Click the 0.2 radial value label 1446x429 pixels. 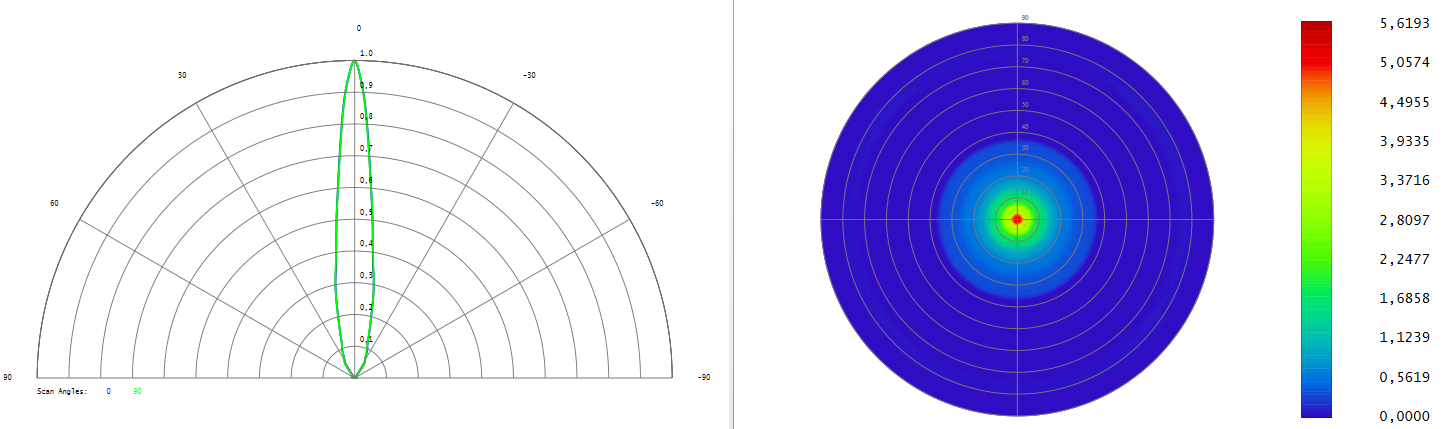point(366,307)
